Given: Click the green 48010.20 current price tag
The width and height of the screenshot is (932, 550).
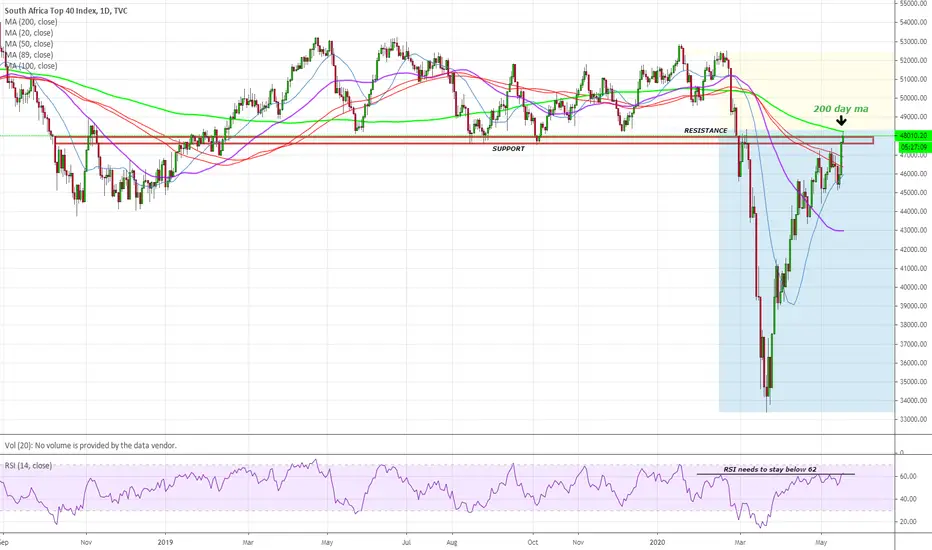Looking at the screenshot, I should tap(914, 136).
